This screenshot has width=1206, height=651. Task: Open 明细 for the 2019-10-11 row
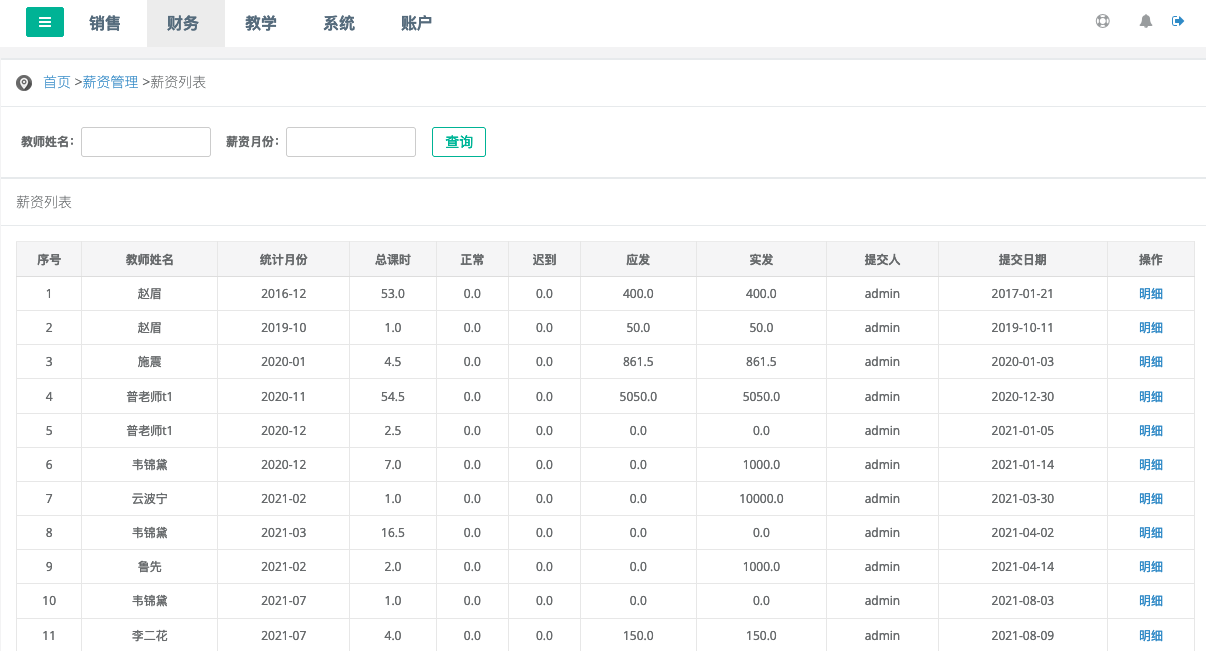point(1151,328)
